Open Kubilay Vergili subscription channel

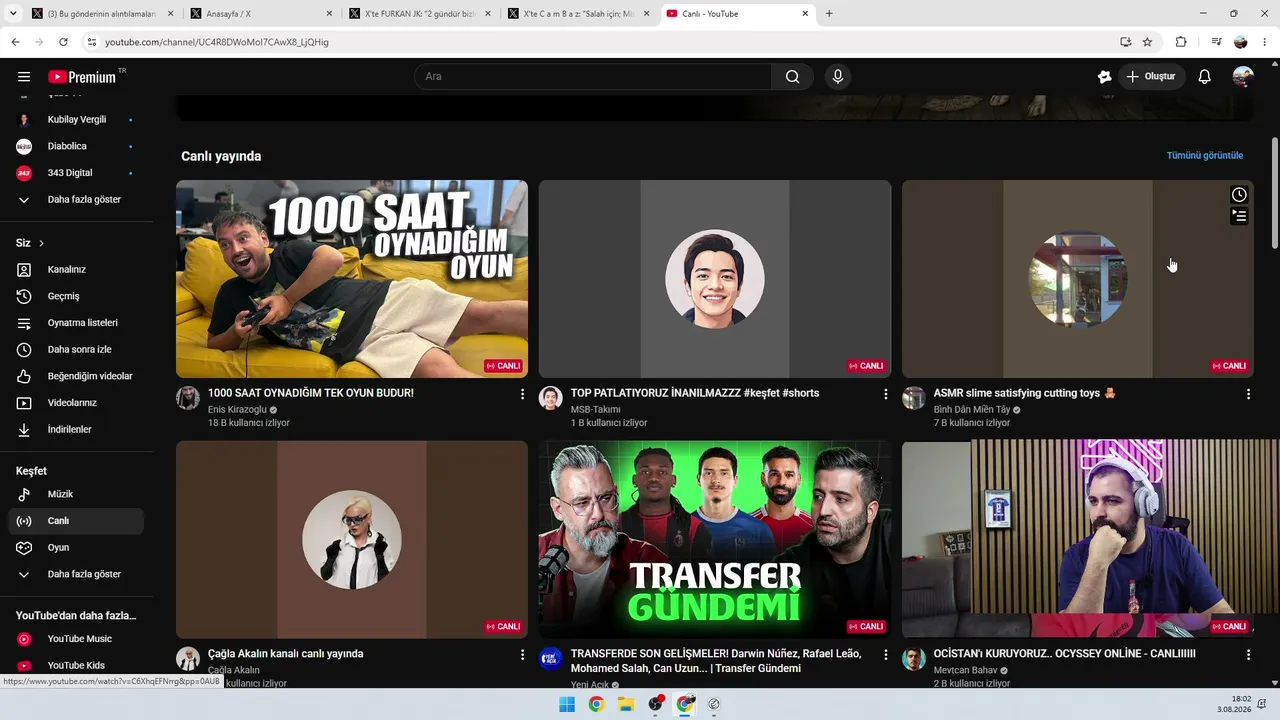point(75,119)
